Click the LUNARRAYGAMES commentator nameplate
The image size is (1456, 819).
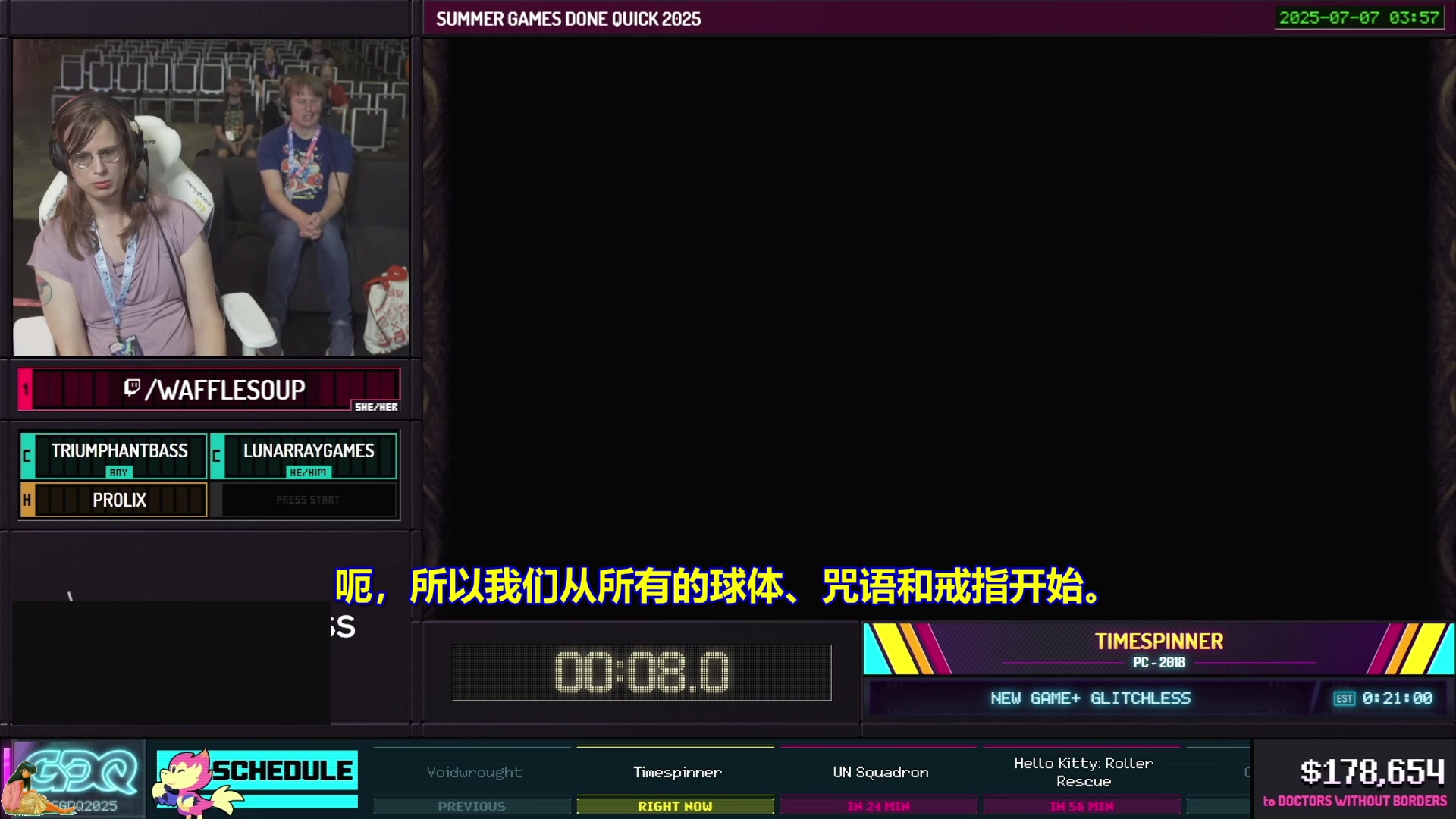[x=303, y=456]
